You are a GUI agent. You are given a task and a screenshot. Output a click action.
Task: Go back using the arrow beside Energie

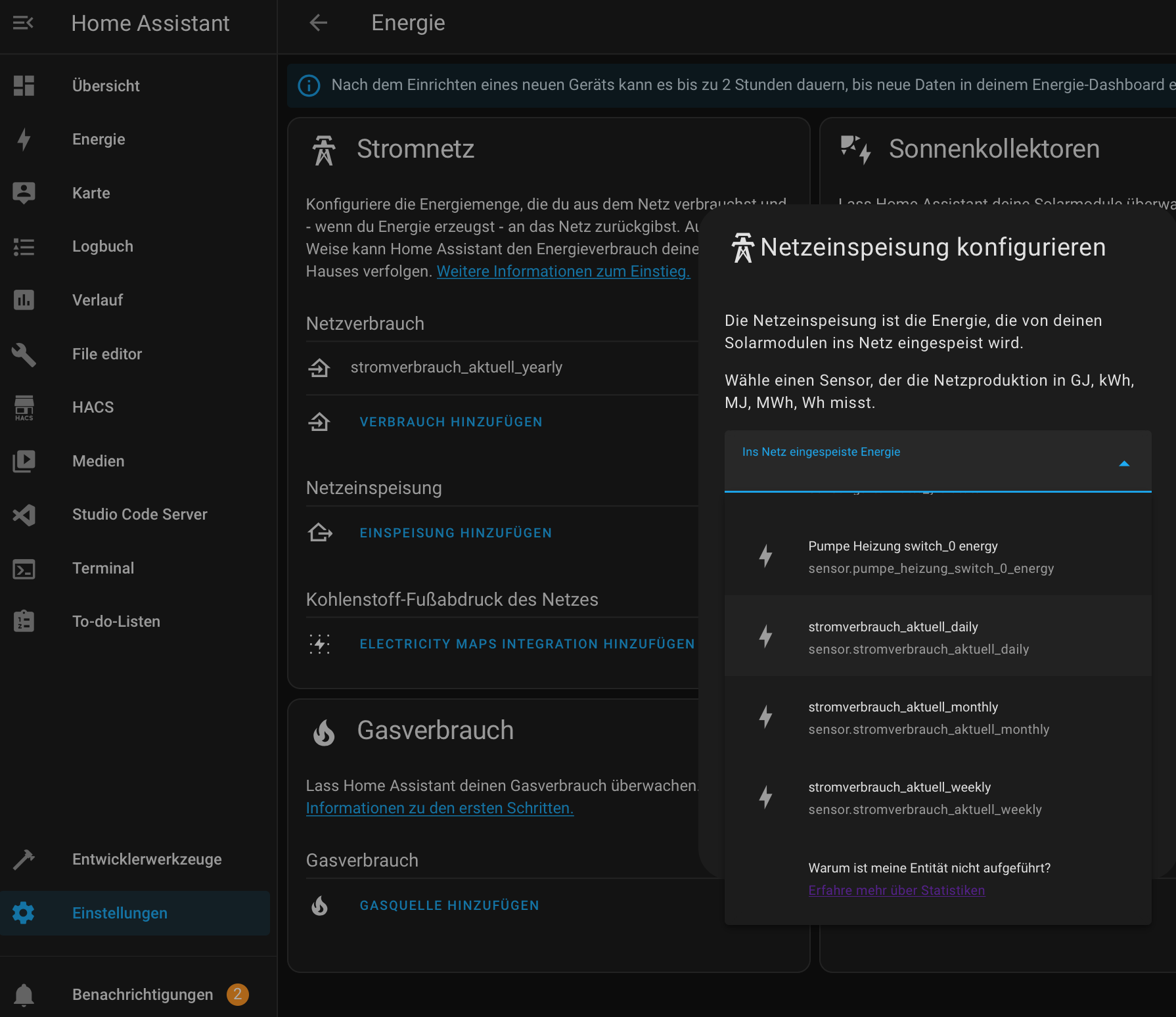[x=319, y=23]
